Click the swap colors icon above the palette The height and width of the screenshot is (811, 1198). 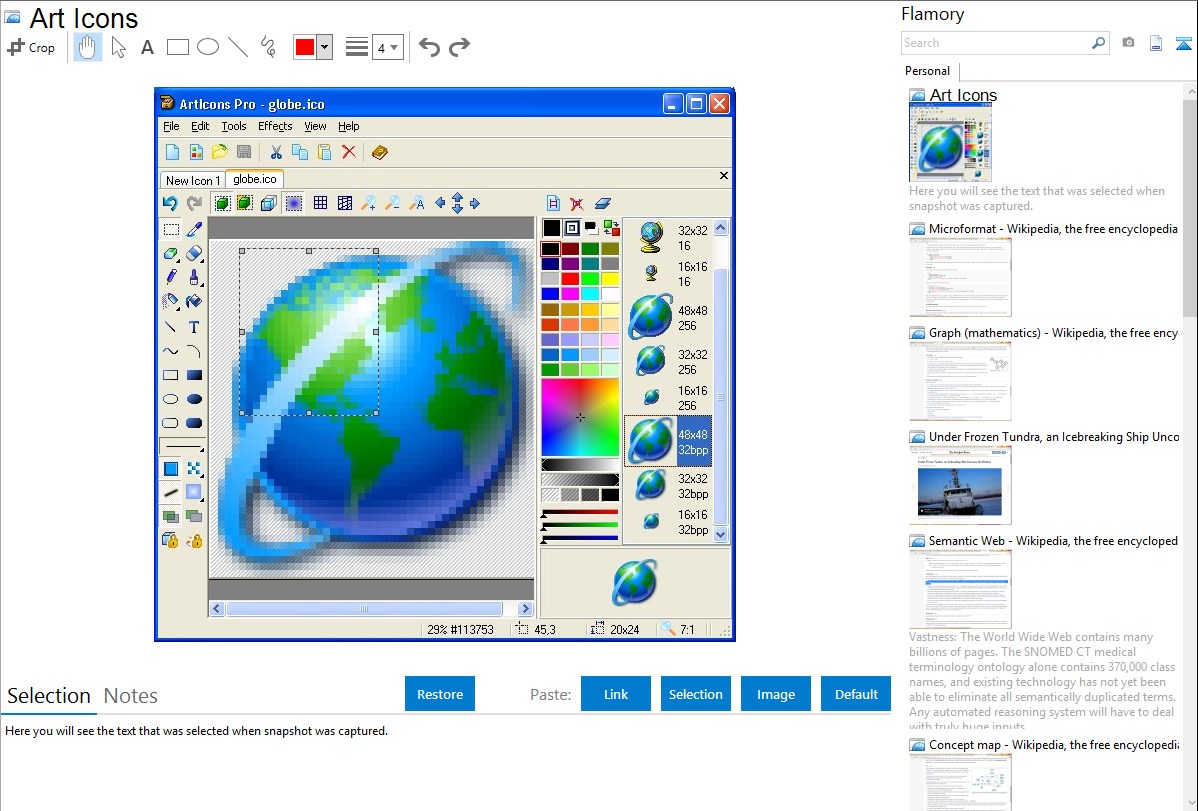click(611, 228)
